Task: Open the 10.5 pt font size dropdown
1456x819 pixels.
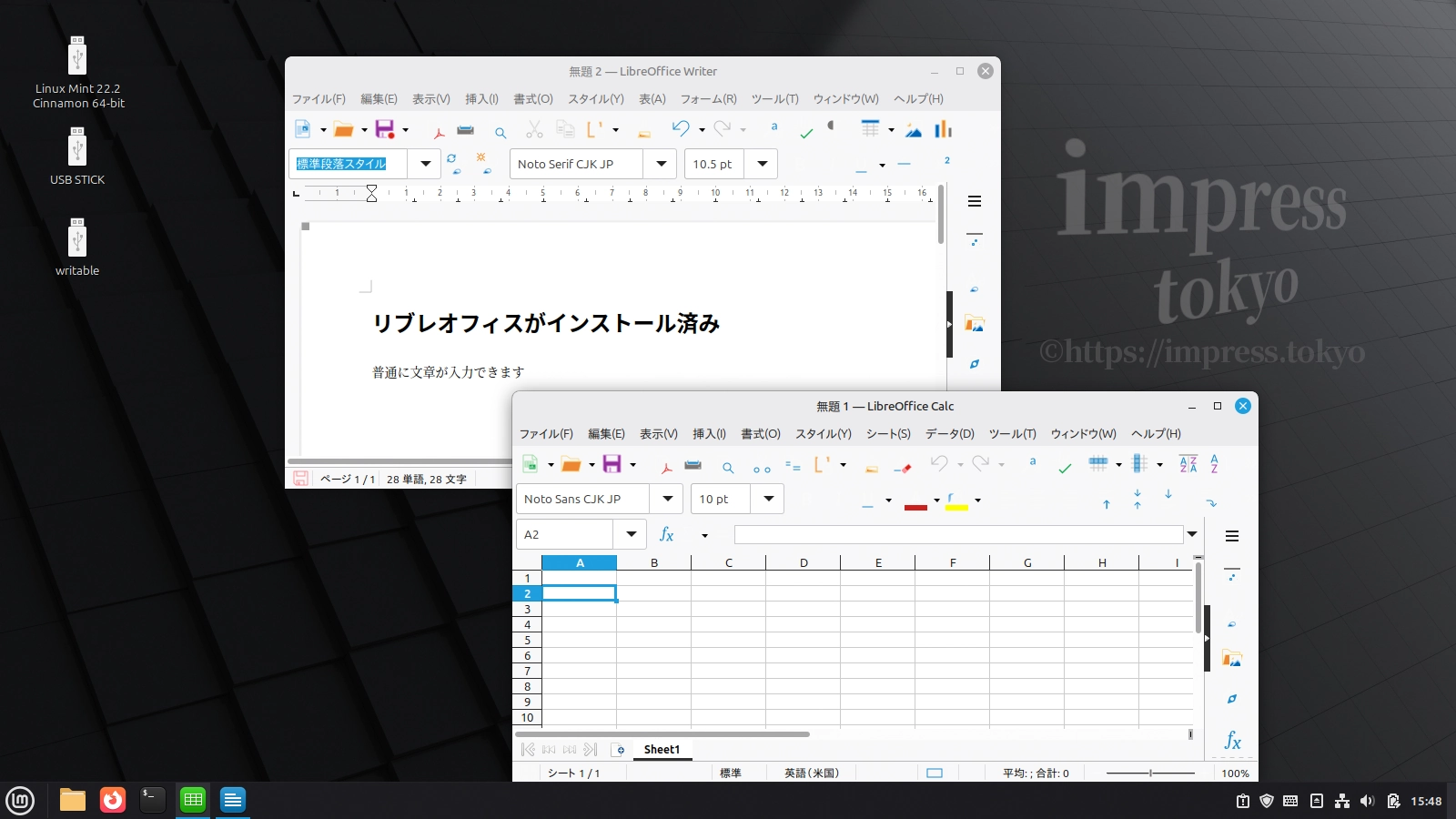Action: (x=762, y=164)
